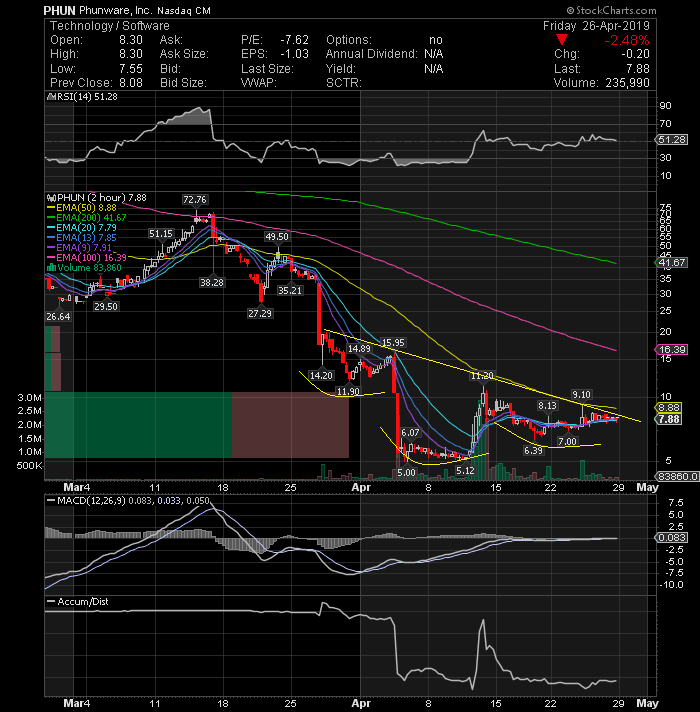Click the green 41.67 EMA axis tag

click(x=671, y=262)
